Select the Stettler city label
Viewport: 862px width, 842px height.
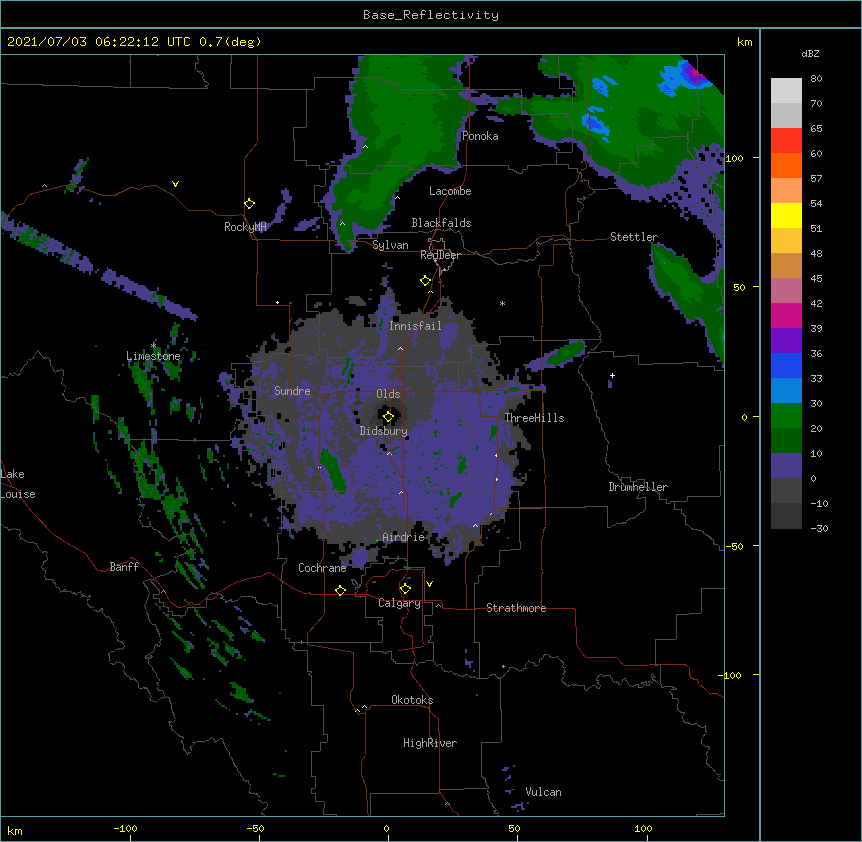pos(634,237)
